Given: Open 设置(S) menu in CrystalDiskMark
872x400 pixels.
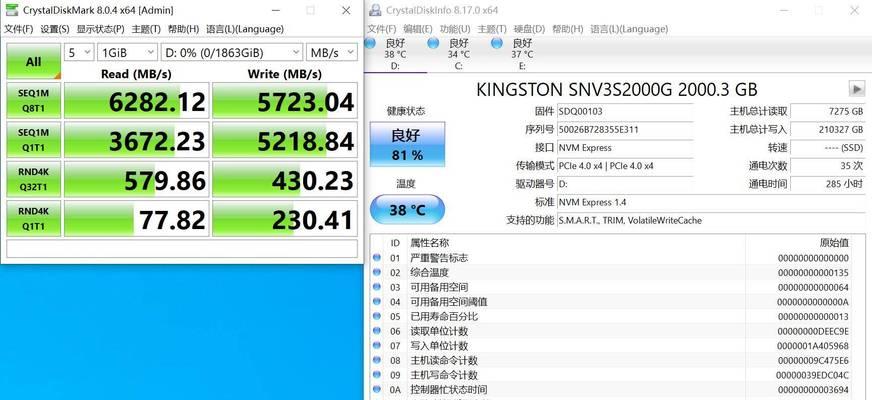Looking at the screenshot, I should click(55, 29).
